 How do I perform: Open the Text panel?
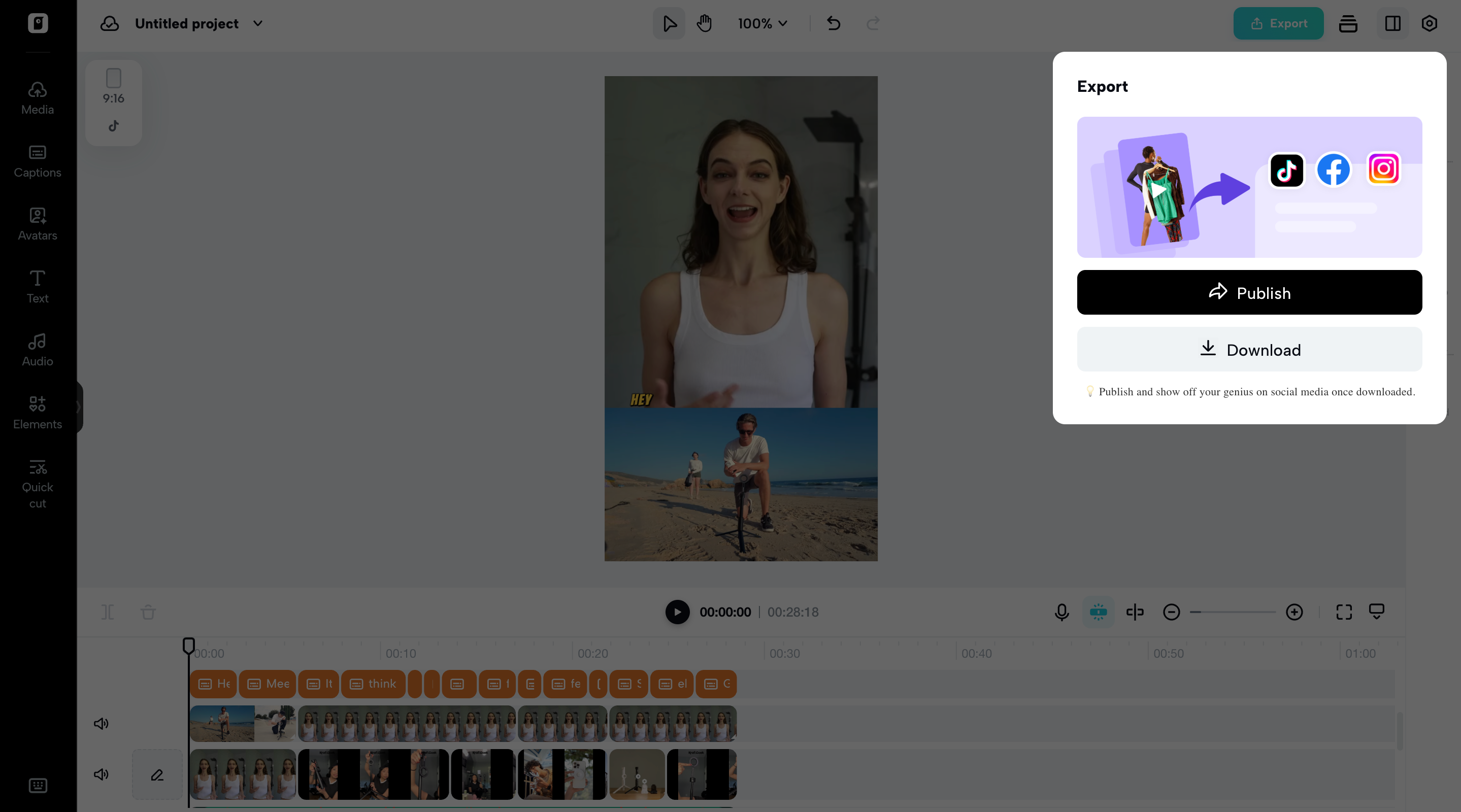[x=38, y=287]
